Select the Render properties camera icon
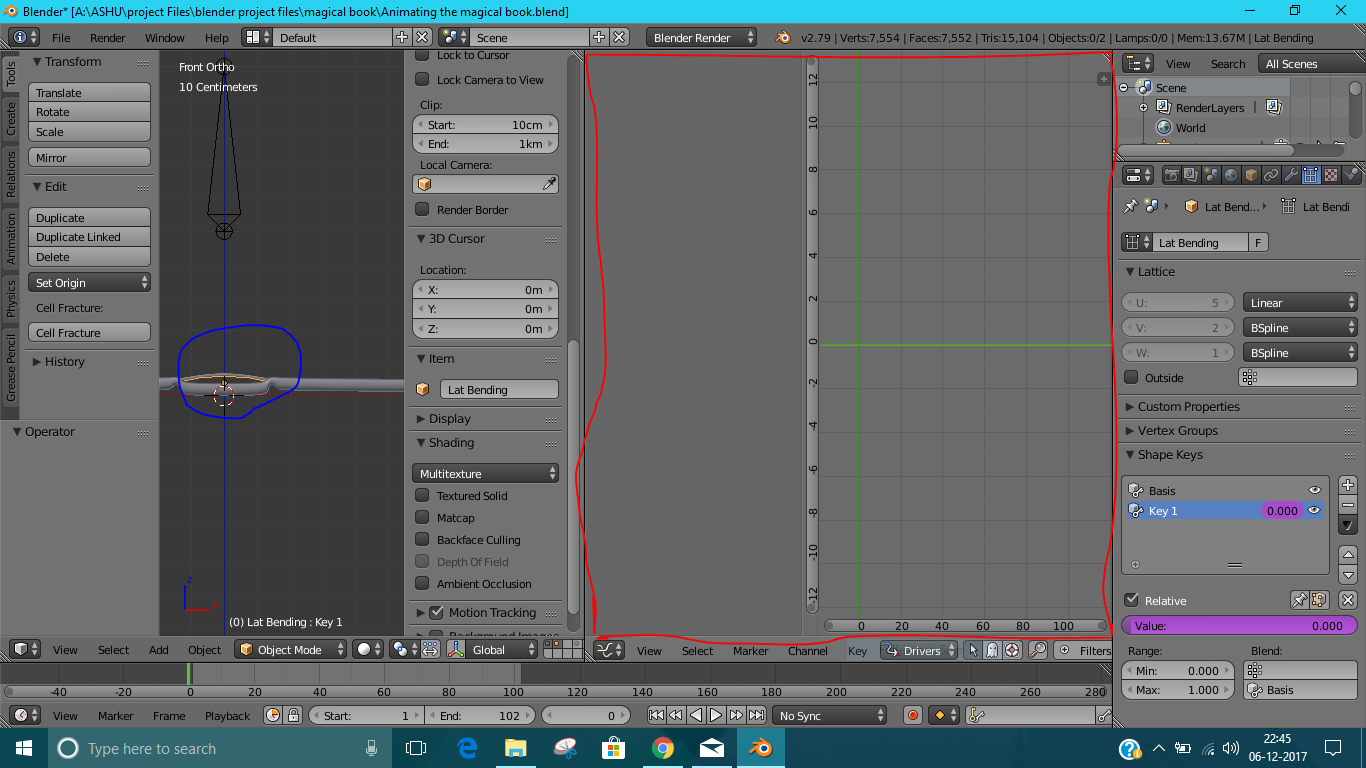Viewport: 1366px width, 768px height. pos(1172,175)
